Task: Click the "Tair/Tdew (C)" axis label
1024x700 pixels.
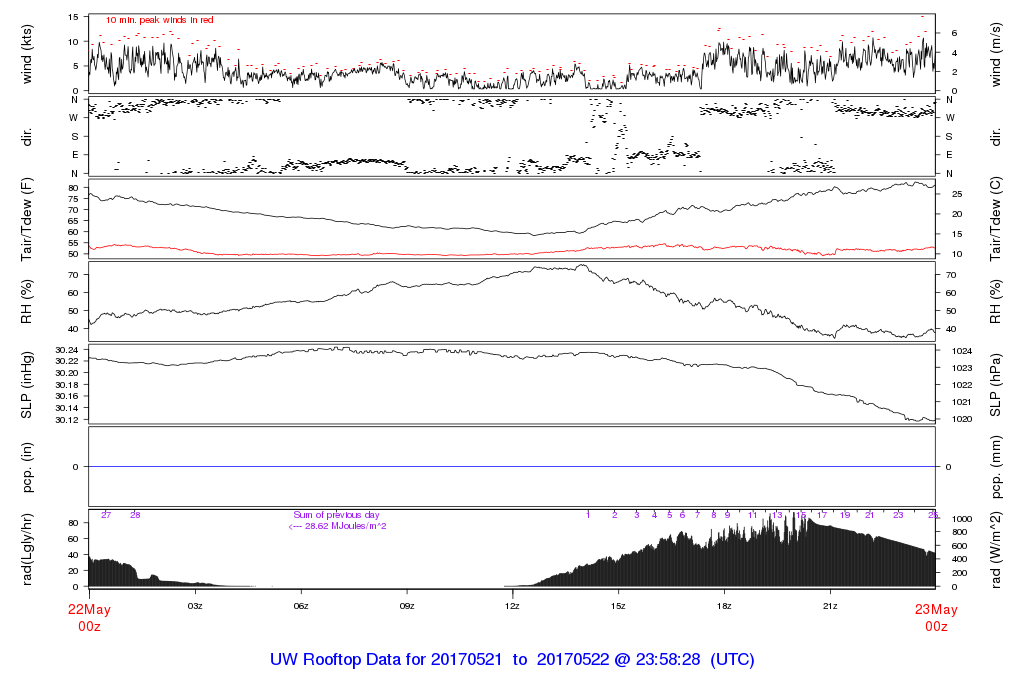Action: pyautogui.click(x=996, y=219)
